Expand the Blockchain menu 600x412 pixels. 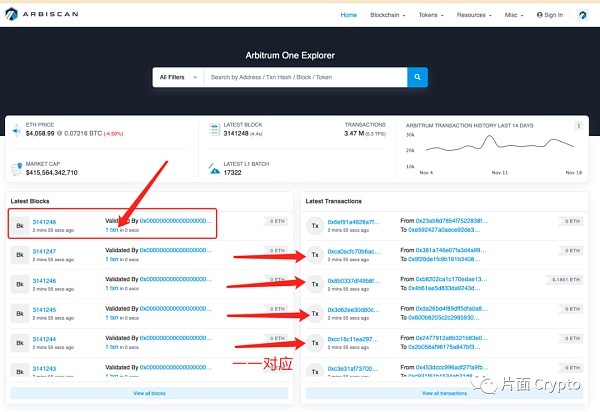[x=390, y=15]
